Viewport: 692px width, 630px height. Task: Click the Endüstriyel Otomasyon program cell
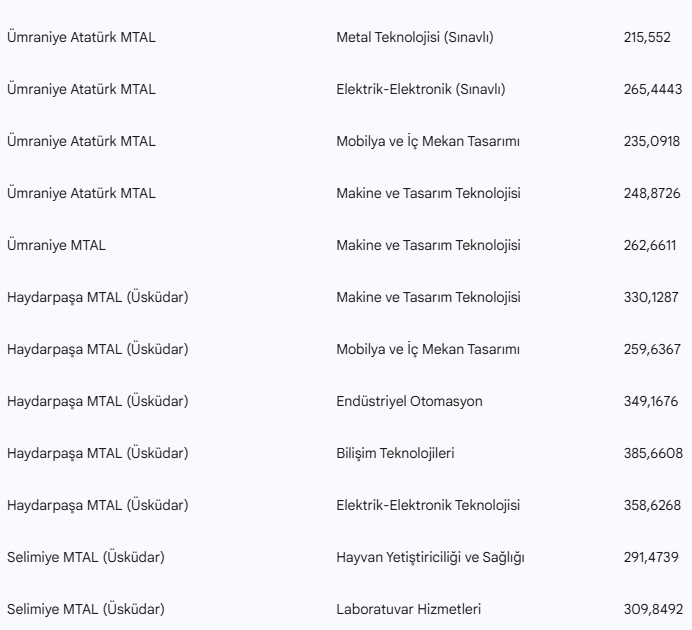pos(409,401)
